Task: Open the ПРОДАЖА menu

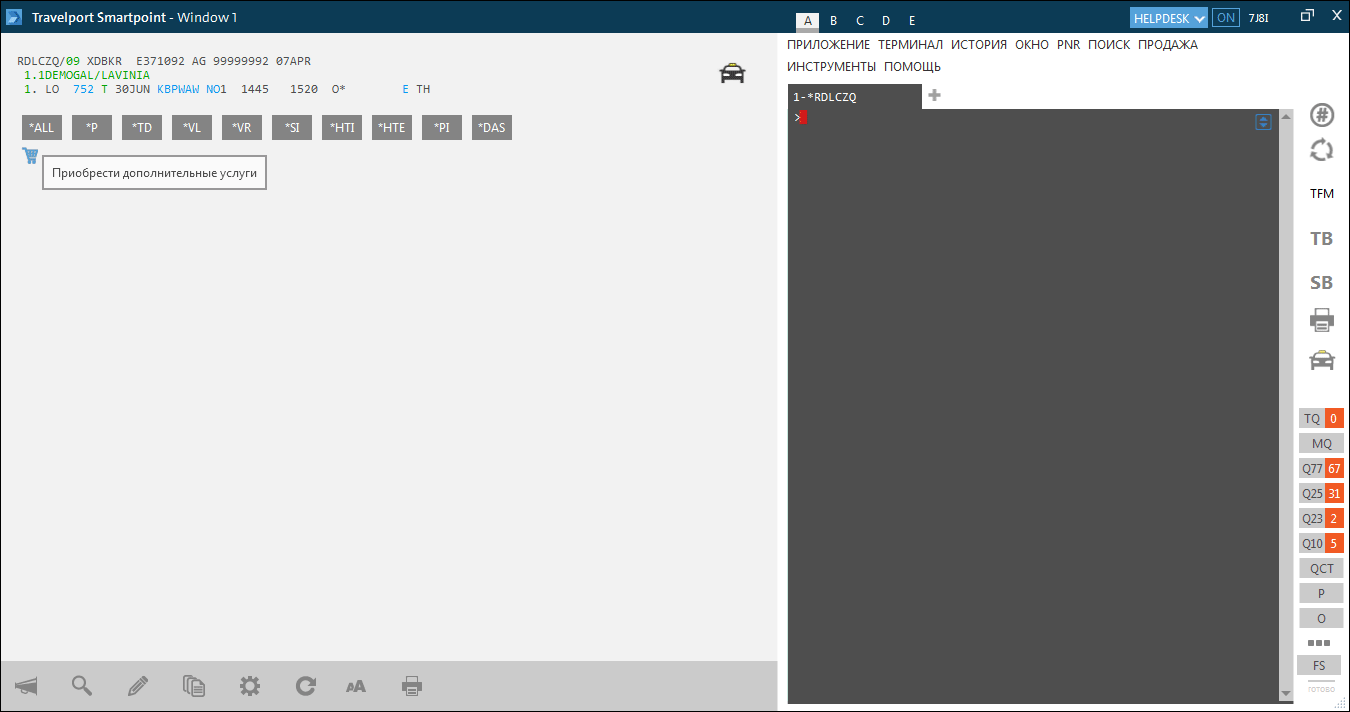Action: coord(1168,45)
